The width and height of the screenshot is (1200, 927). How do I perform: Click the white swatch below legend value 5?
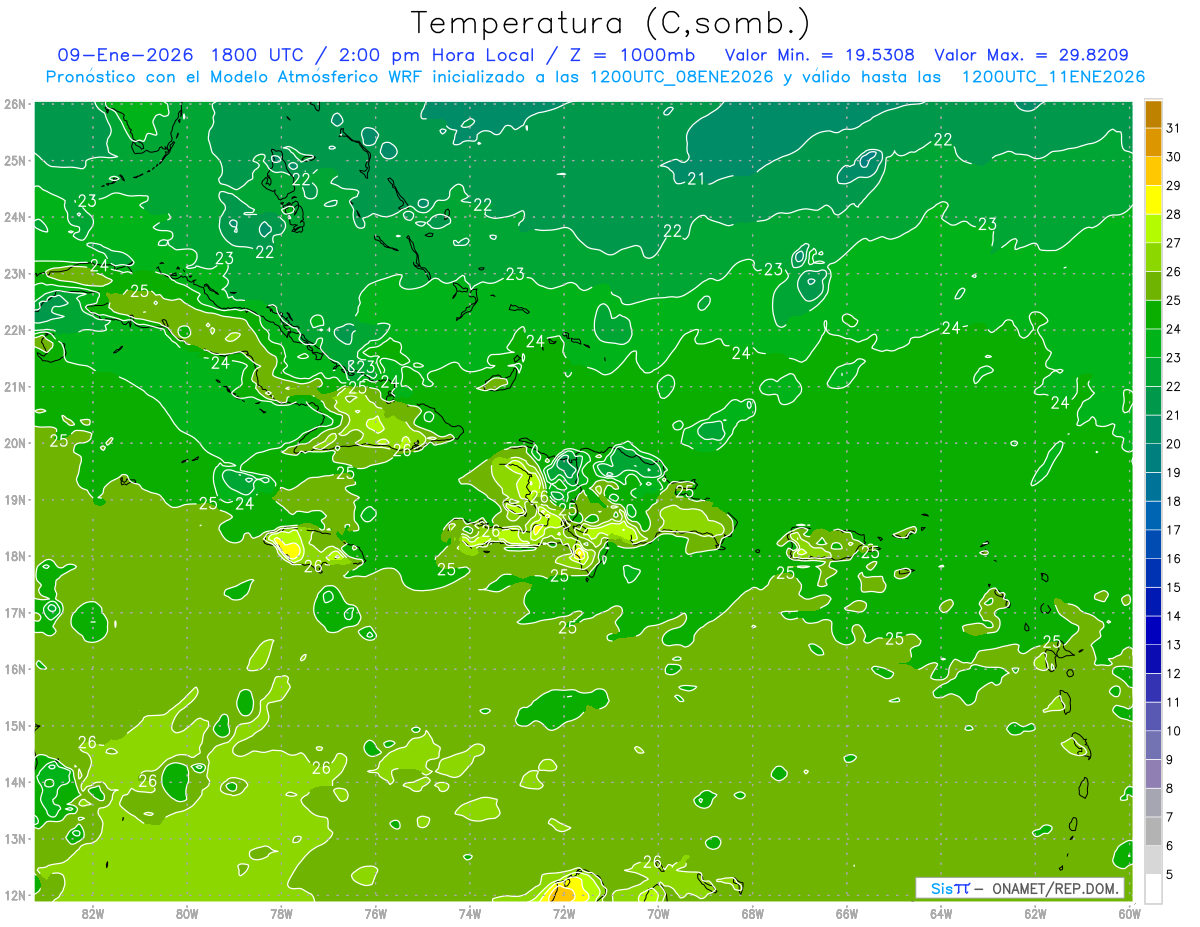(1153, 888)
